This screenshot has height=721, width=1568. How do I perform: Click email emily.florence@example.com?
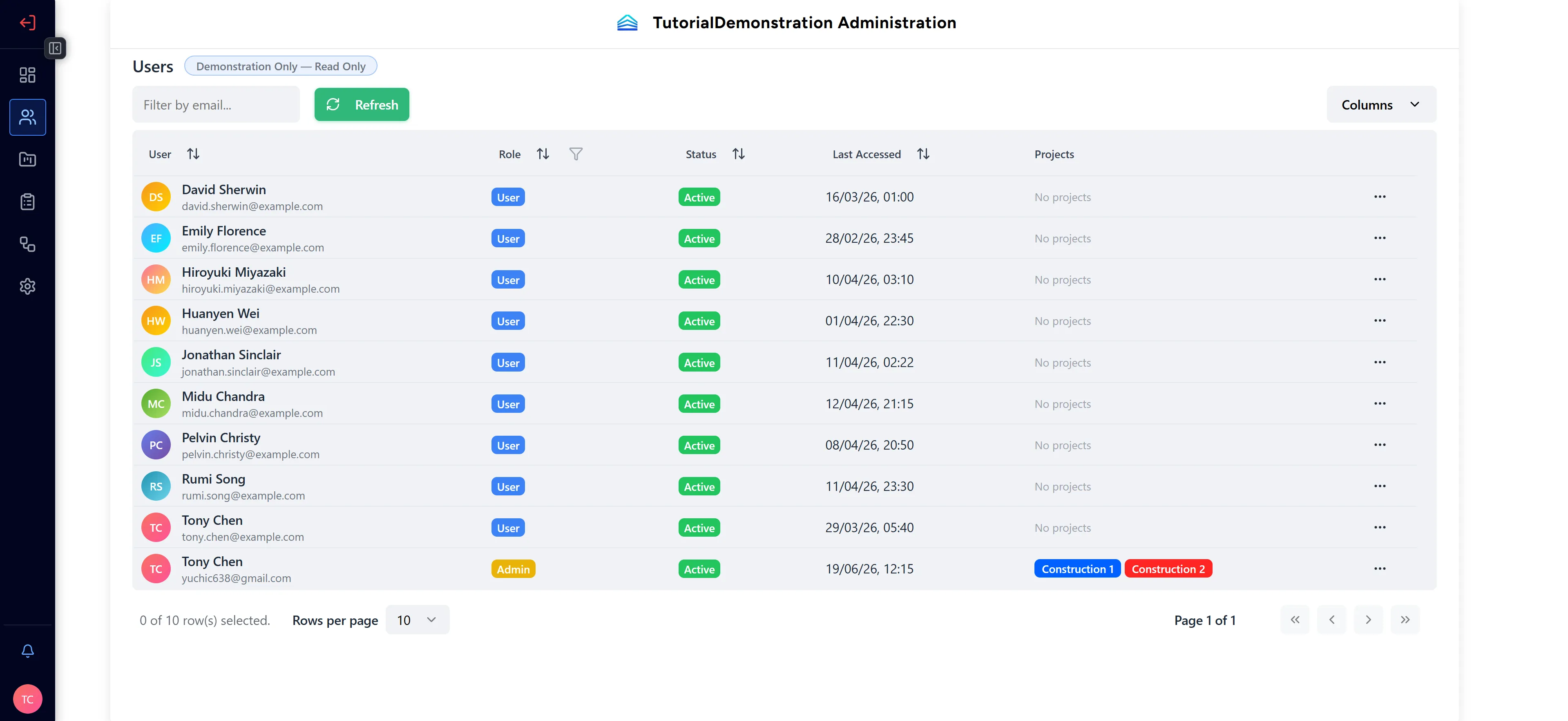point(252,248)
